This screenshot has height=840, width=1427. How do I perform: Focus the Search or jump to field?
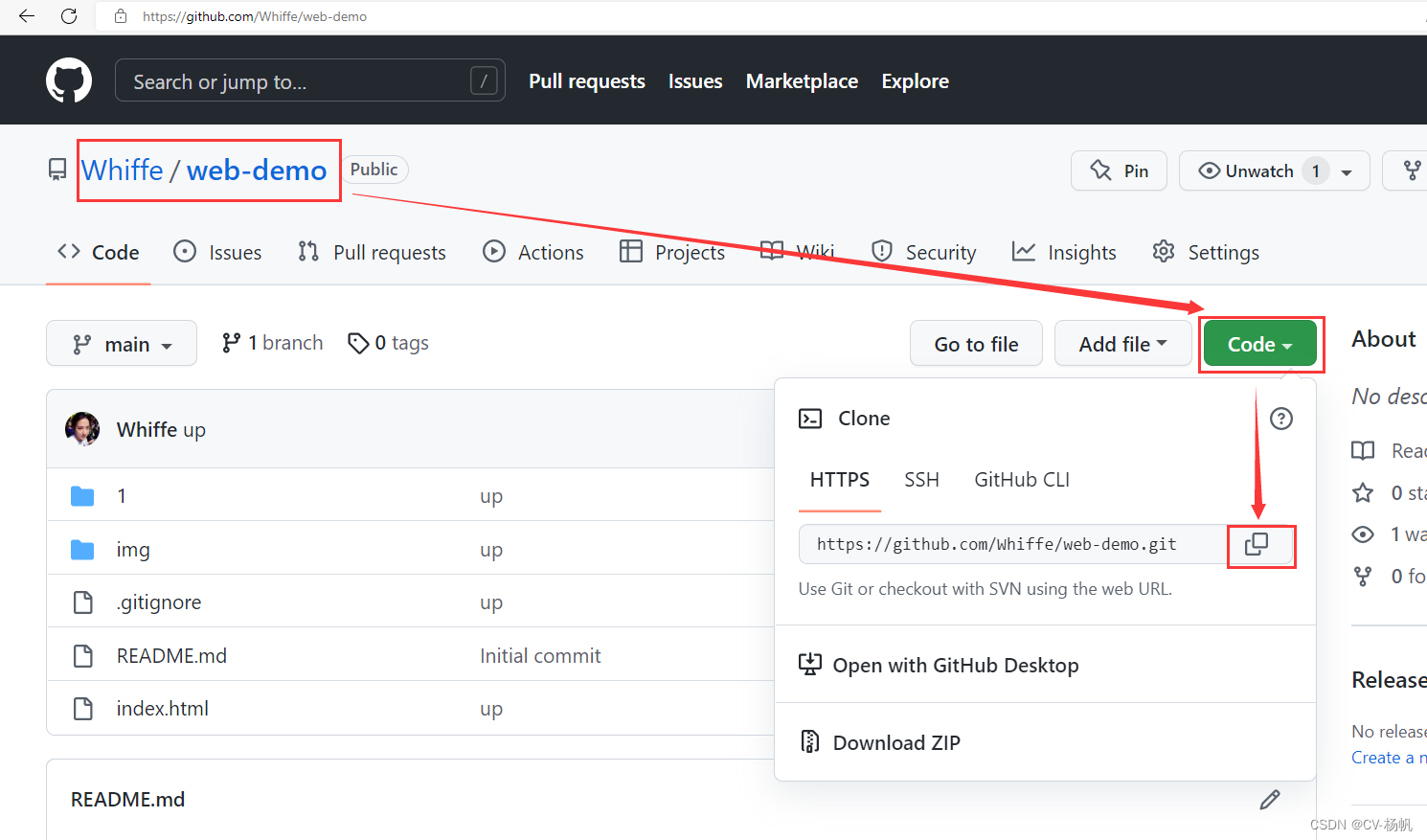pyautogui.click(x=309, y=80)
